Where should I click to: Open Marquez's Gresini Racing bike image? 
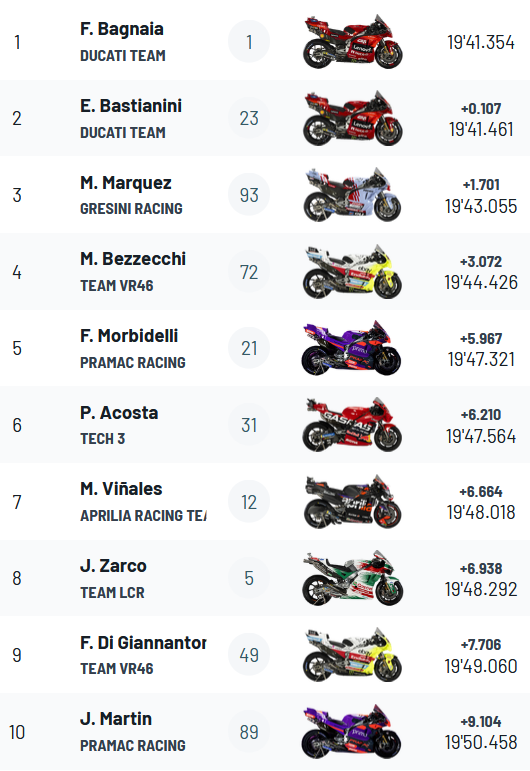(353, 195)
